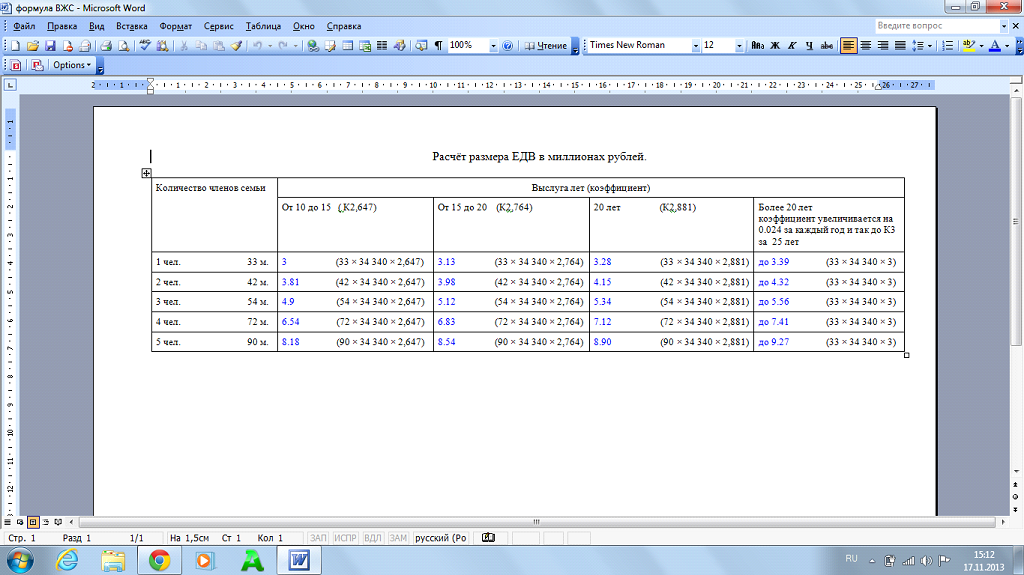Expand the Times New Roman font dropdown

pyautogui.click(x=695, y=46)
